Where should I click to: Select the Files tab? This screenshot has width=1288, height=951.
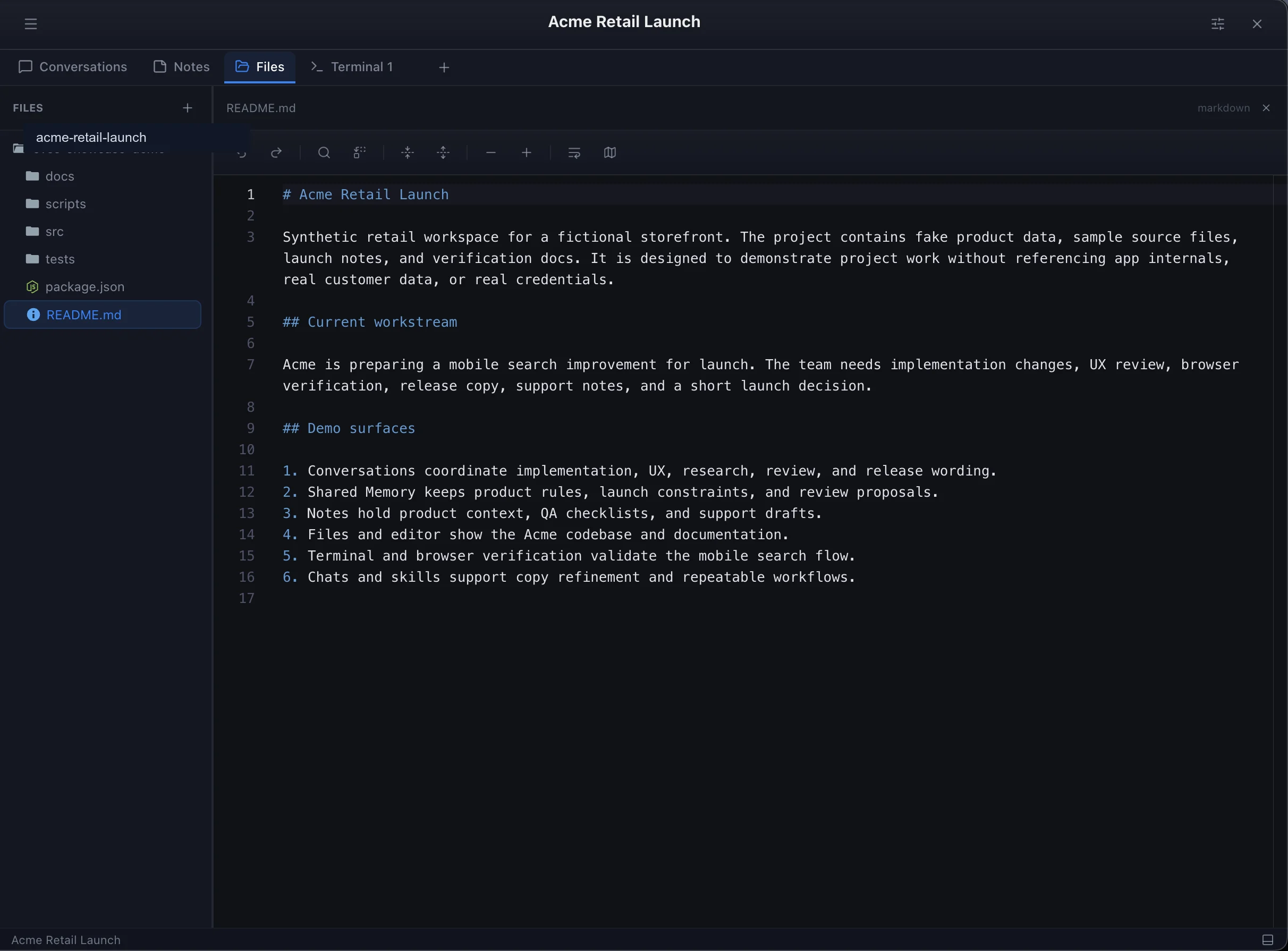260,67
